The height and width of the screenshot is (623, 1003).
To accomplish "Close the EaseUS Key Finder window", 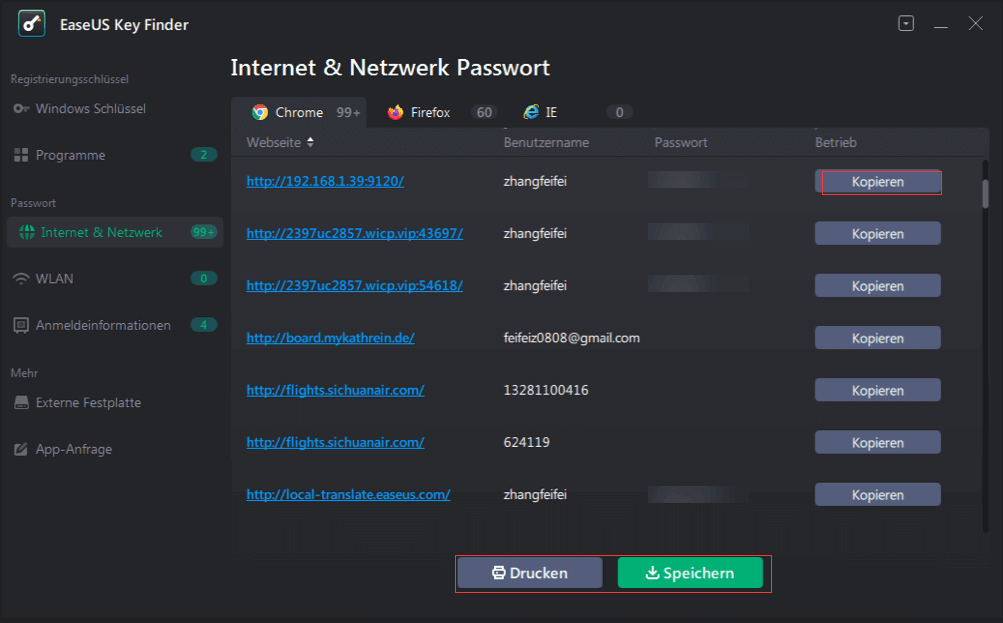I will coord(975,24).
